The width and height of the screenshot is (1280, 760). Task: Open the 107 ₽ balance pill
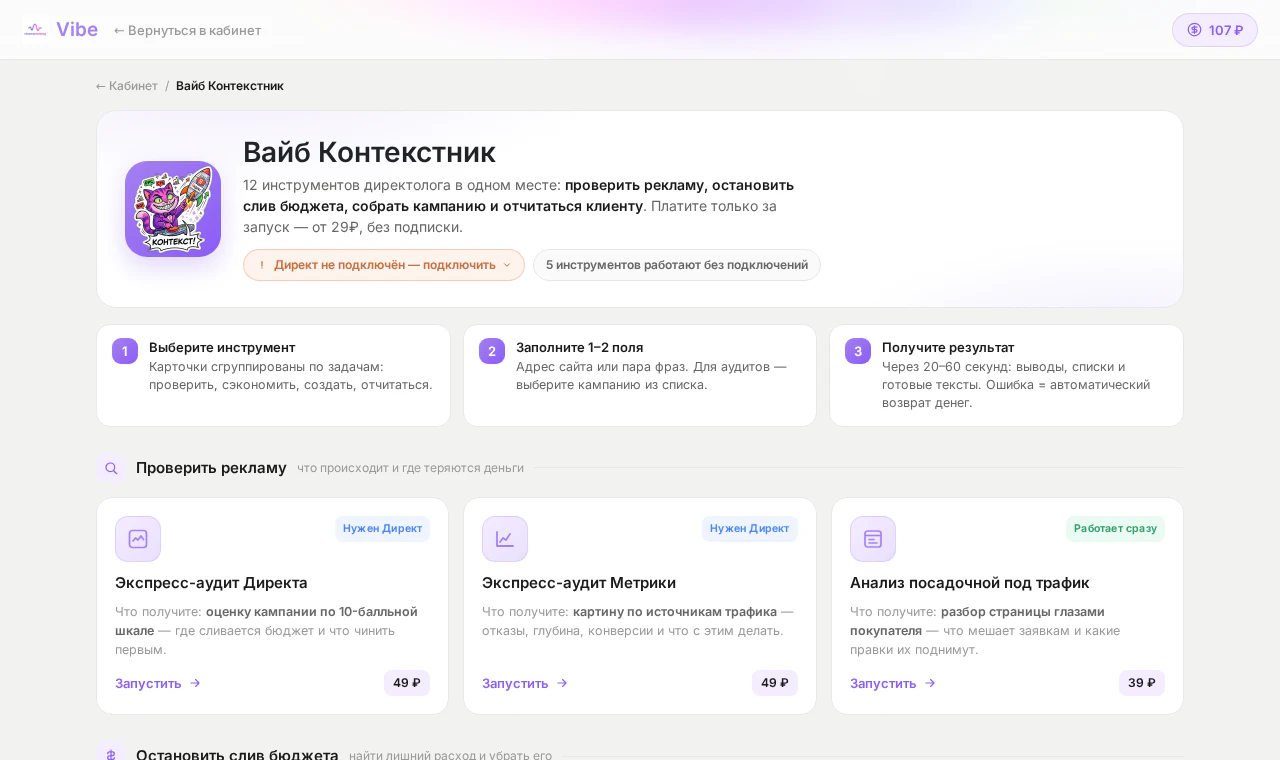(x=1214, y=30)
